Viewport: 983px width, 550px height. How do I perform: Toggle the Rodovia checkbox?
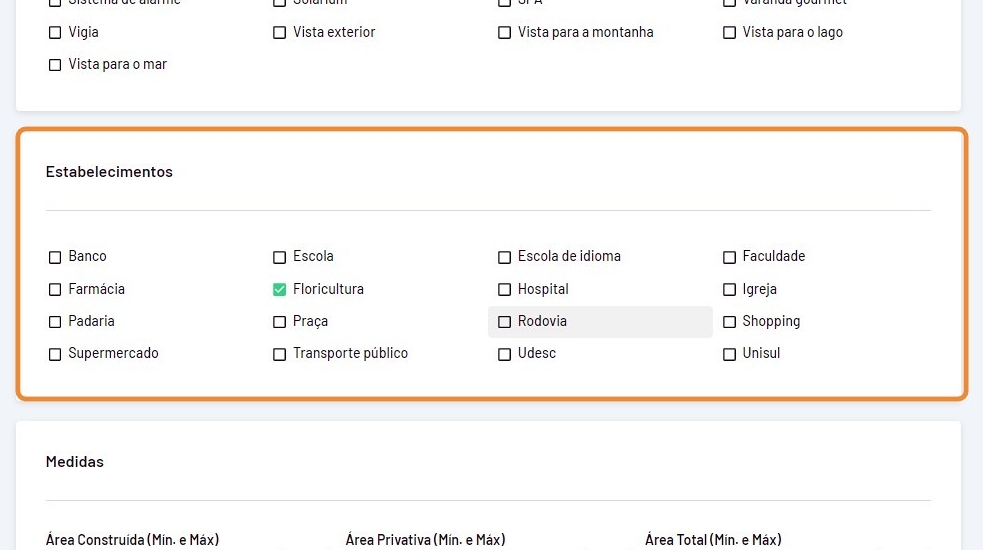coord(505,322)
